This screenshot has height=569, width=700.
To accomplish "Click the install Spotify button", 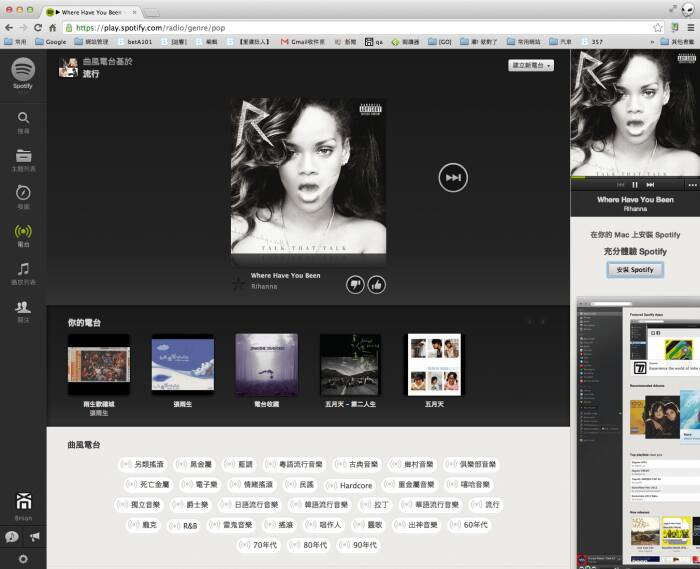I will [635, 270].
